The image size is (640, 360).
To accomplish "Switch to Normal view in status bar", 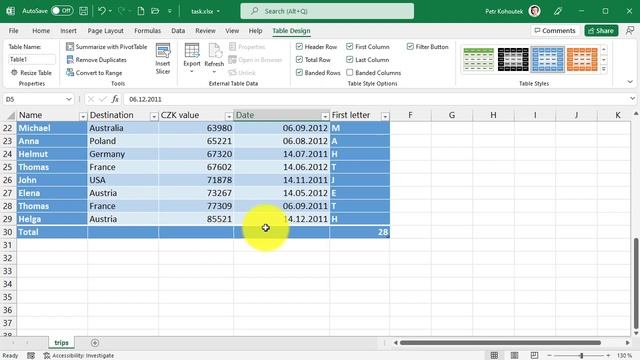I will tap(494, 356).
